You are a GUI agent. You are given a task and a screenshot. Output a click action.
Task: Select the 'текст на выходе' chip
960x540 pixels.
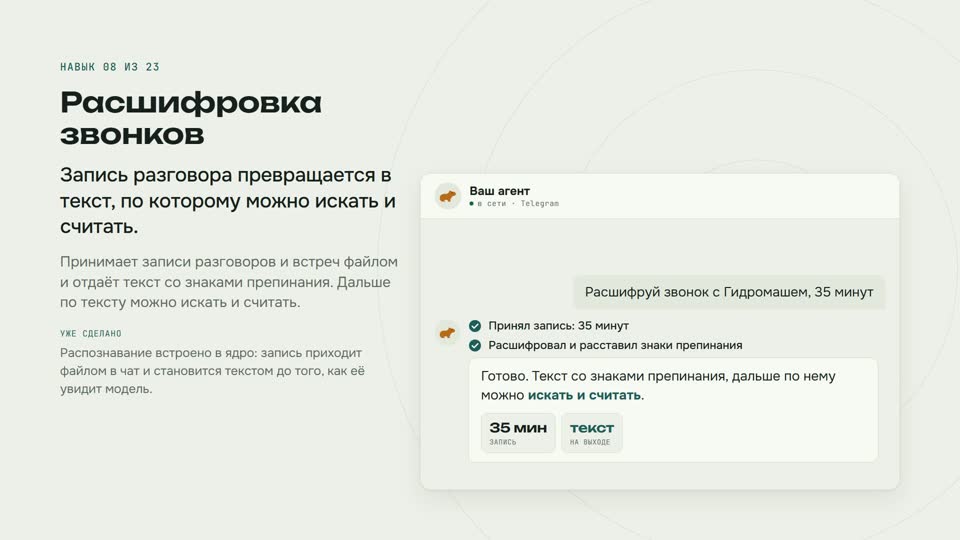591,433
